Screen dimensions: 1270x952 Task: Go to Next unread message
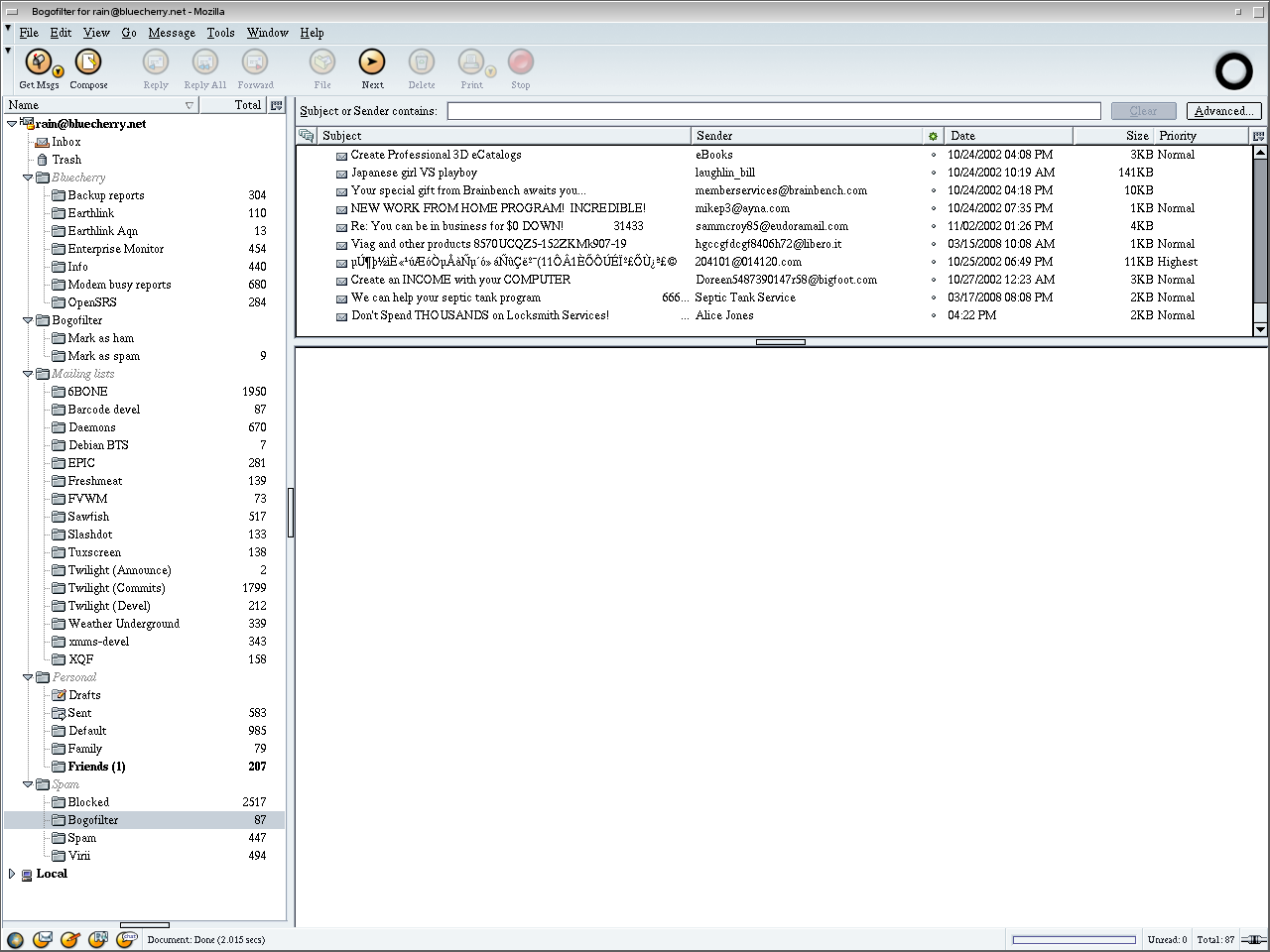click(372, 62)
